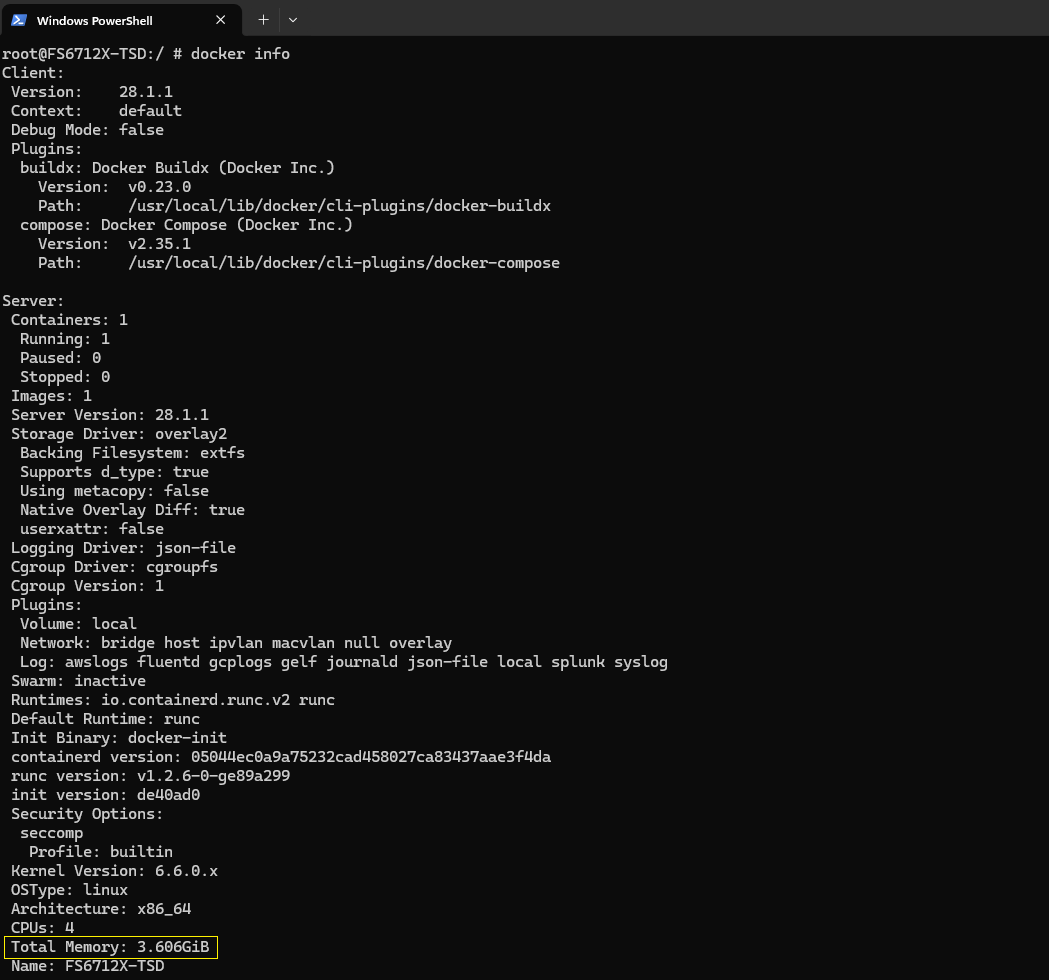Click the Architecture x86_64 line
The image size is (1049, 980).
pos(100,909)
